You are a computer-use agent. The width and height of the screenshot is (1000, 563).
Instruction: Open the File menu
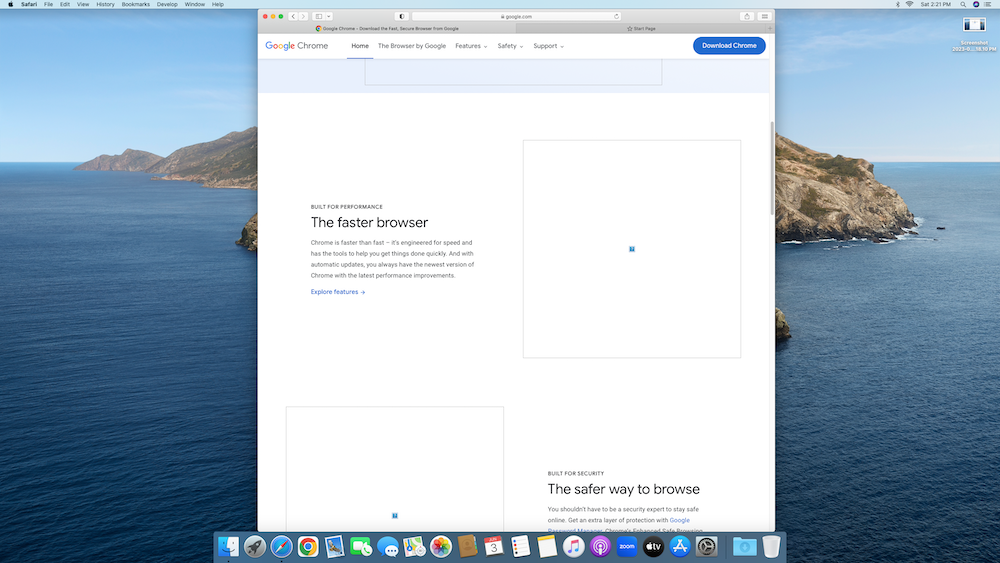tap(48, 4)
